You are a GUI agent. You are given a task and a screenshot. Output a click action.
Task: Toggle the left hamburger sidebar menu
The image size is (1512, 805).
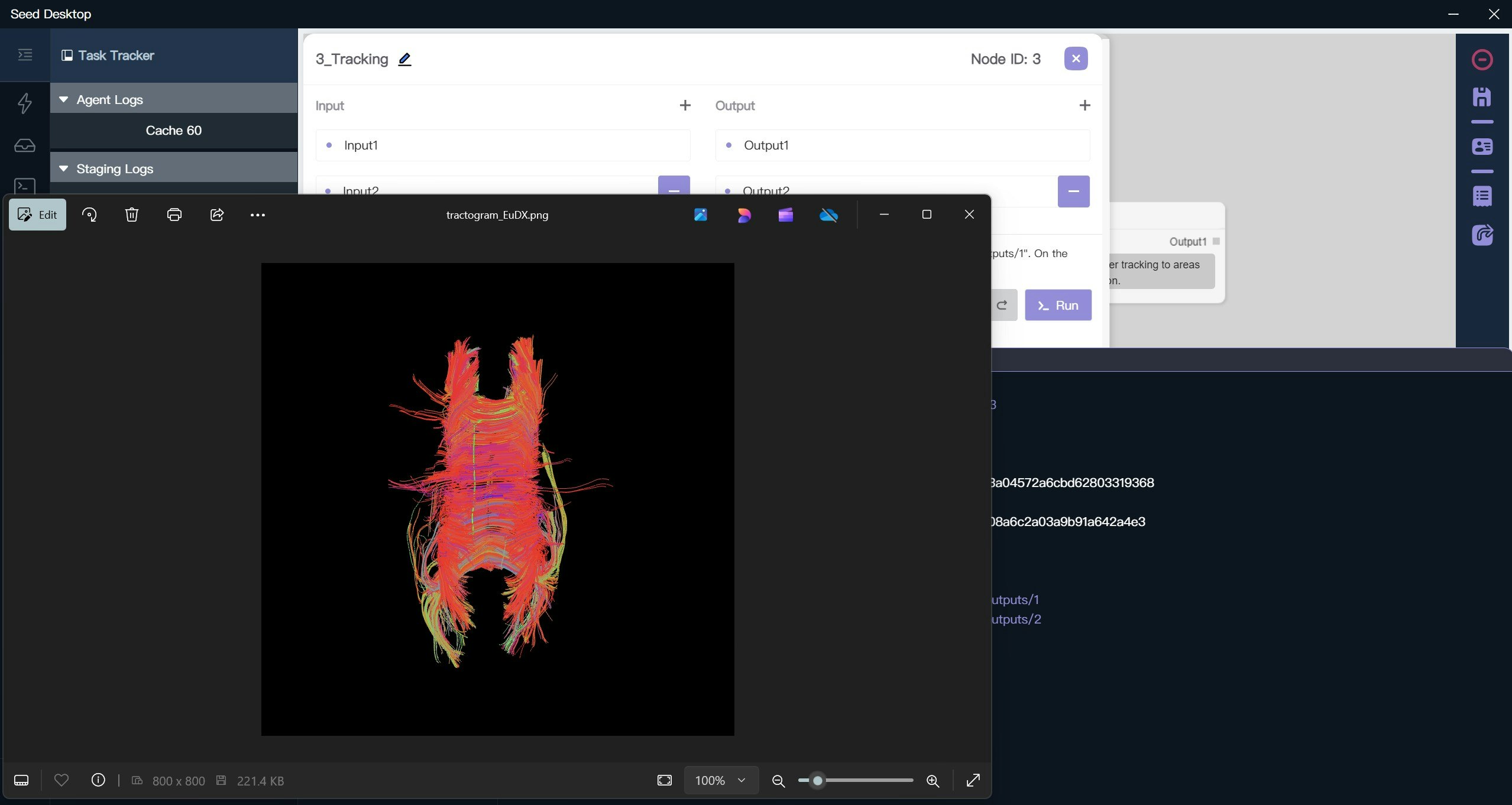coord(25,55)
